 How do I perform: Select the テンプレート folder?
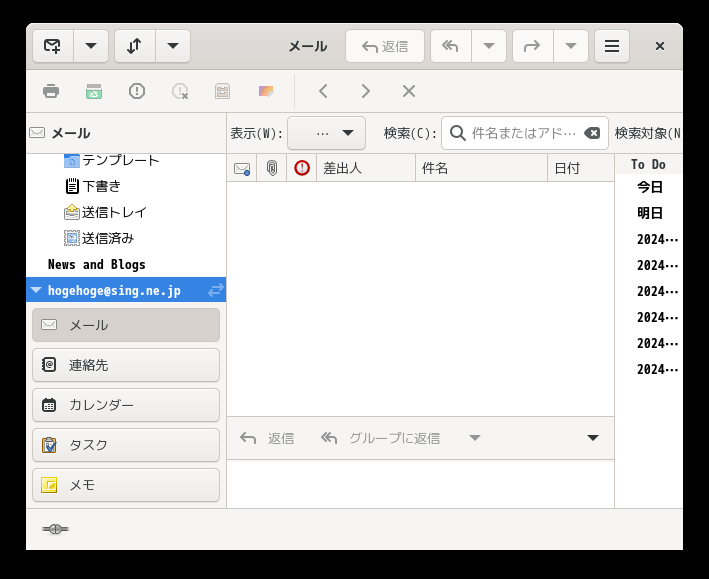pos(120,160)
